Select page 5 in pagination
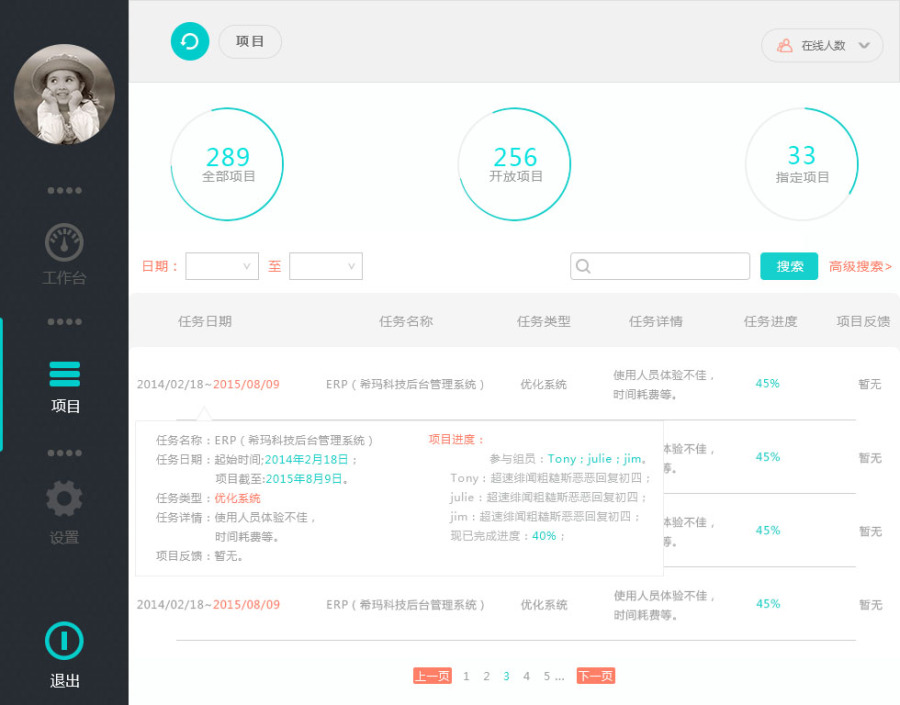The height and width of the screenshot is (705, 900). pyautogui.click(x=546, y=676)
